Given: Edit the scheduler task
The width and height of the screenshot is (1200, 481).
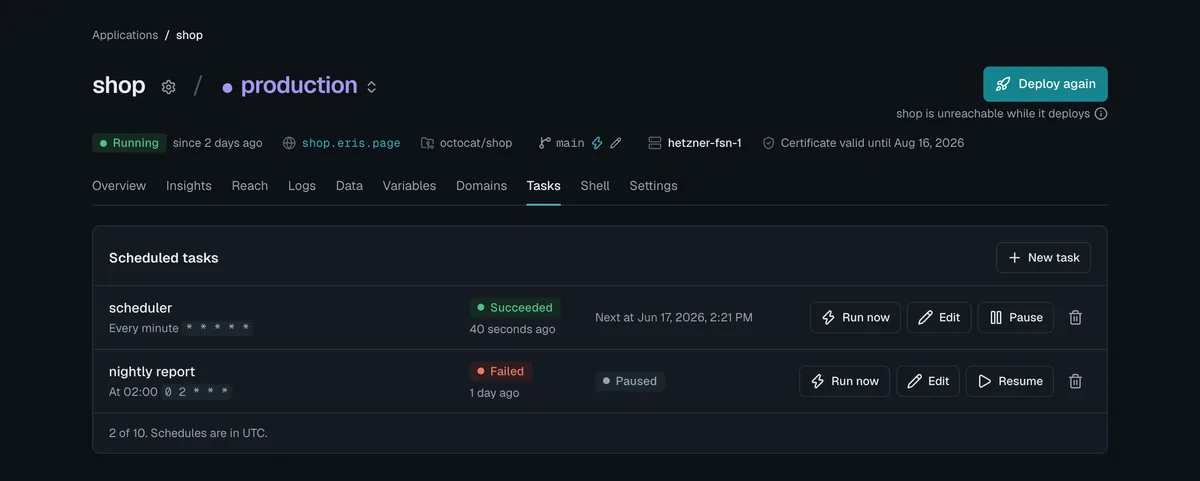Looking at the screenshot, I should 939,317.
